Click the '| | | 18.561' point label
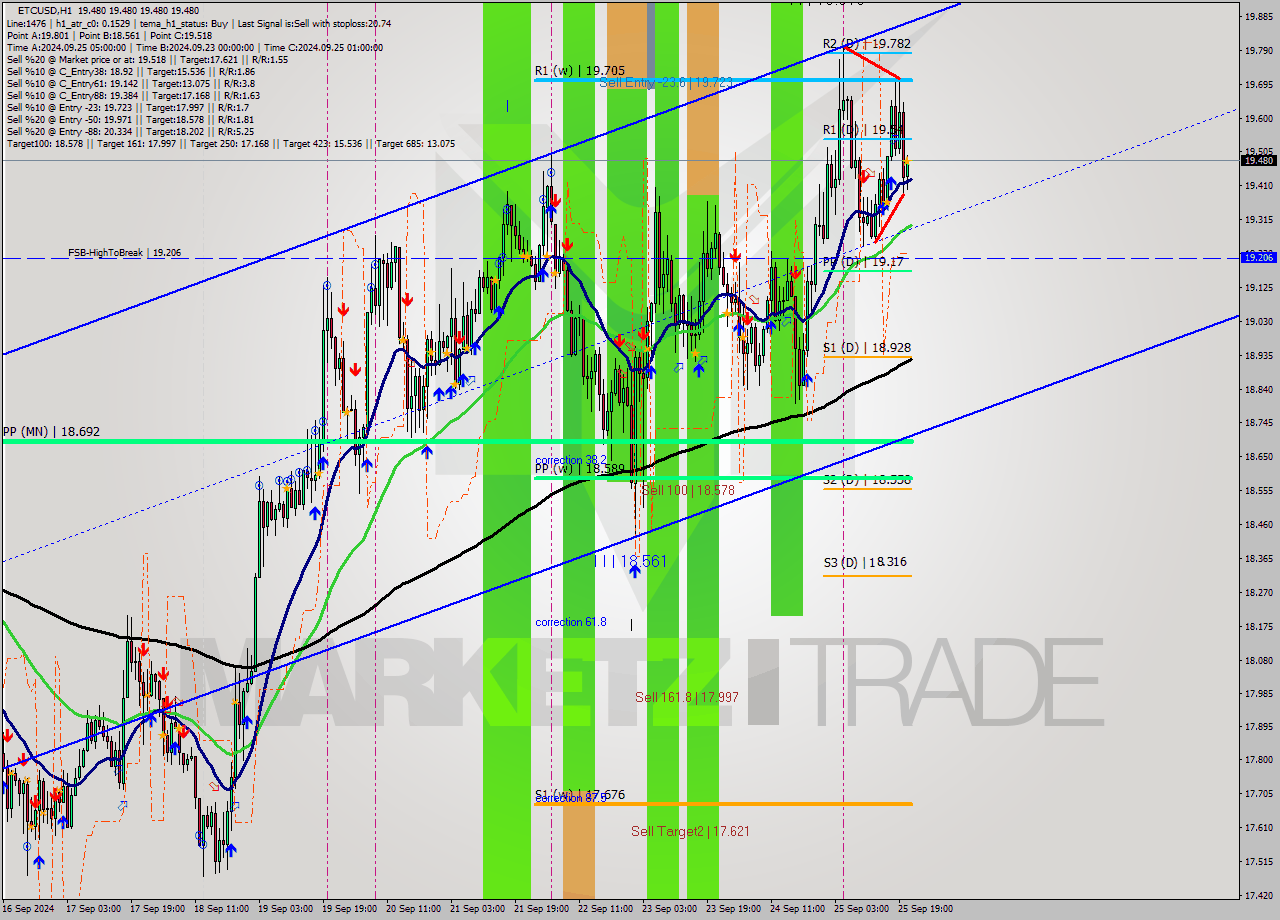Image resolution: width=1280 pixels, height=920 pixels. [630, 562]
